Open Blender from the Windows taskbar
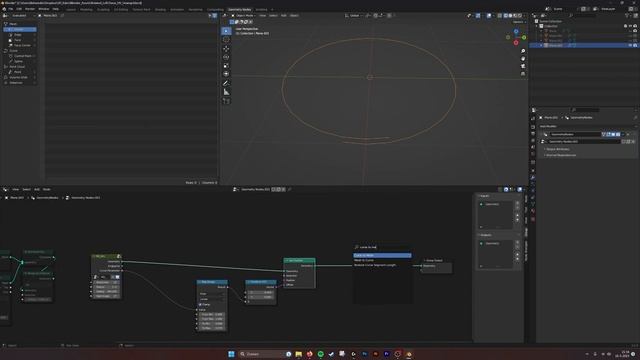 409,354
